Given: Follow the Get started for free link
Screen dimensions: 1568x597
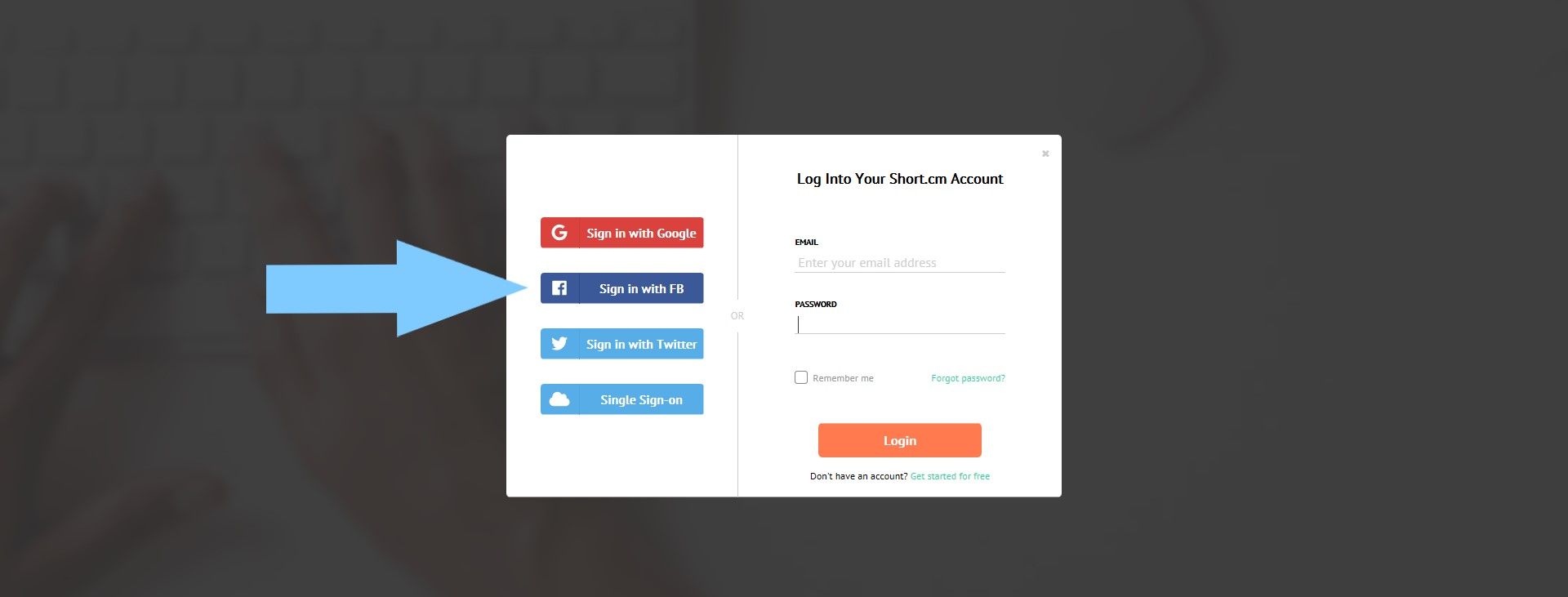Looking at the screenshot, I should (x=950, y=476).
